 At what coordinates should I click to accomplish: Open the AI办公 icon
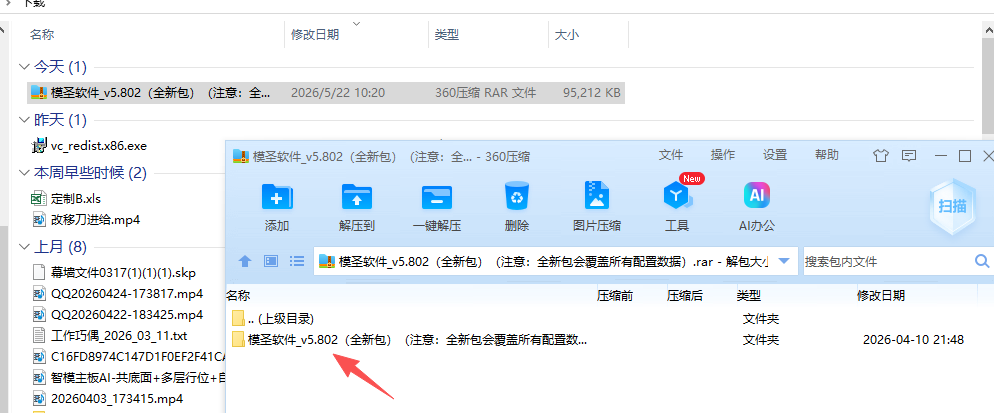(756, 196)
